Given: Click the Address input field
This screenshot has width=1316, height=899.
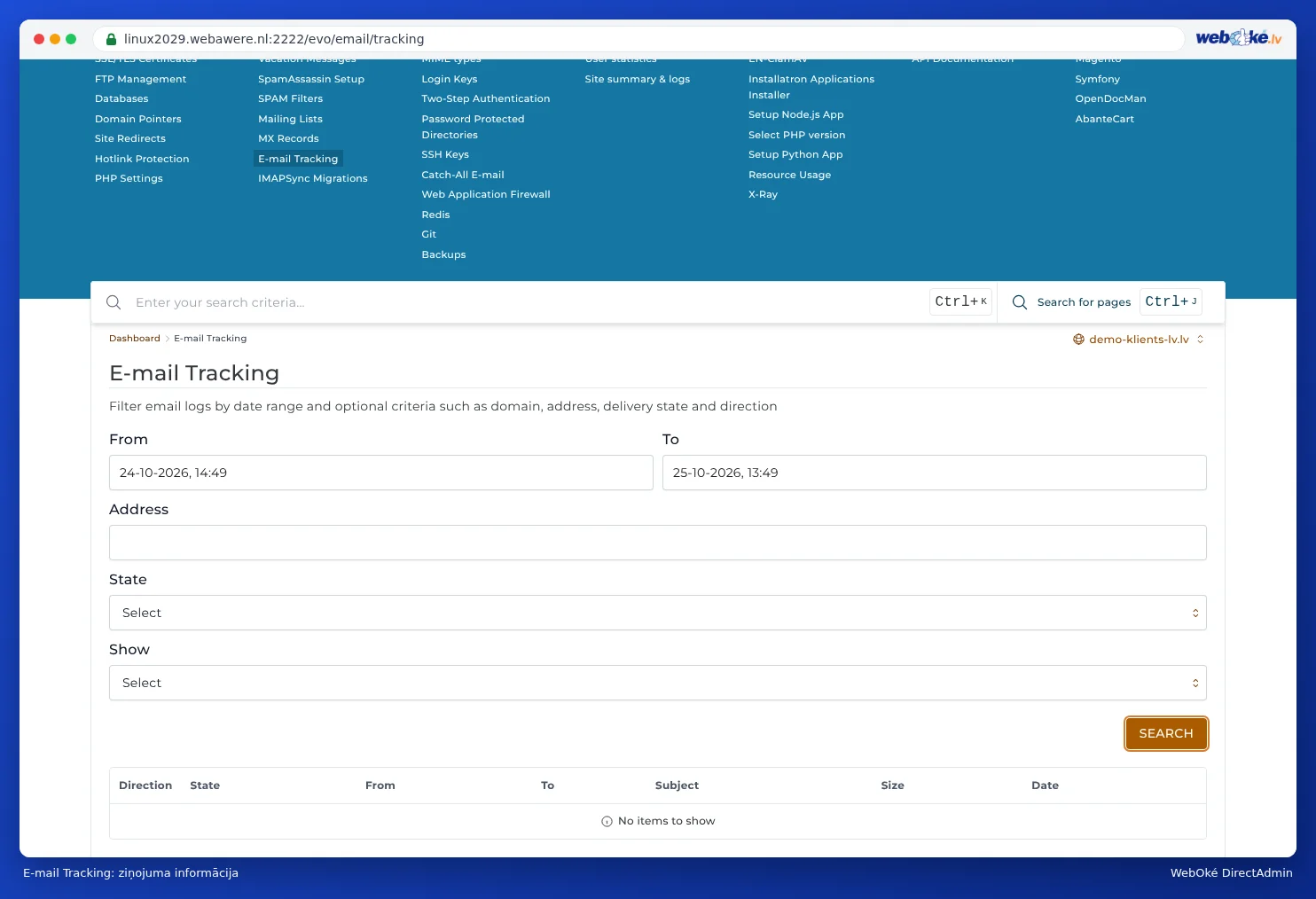Looking at the screenshot, I should 658,543.
